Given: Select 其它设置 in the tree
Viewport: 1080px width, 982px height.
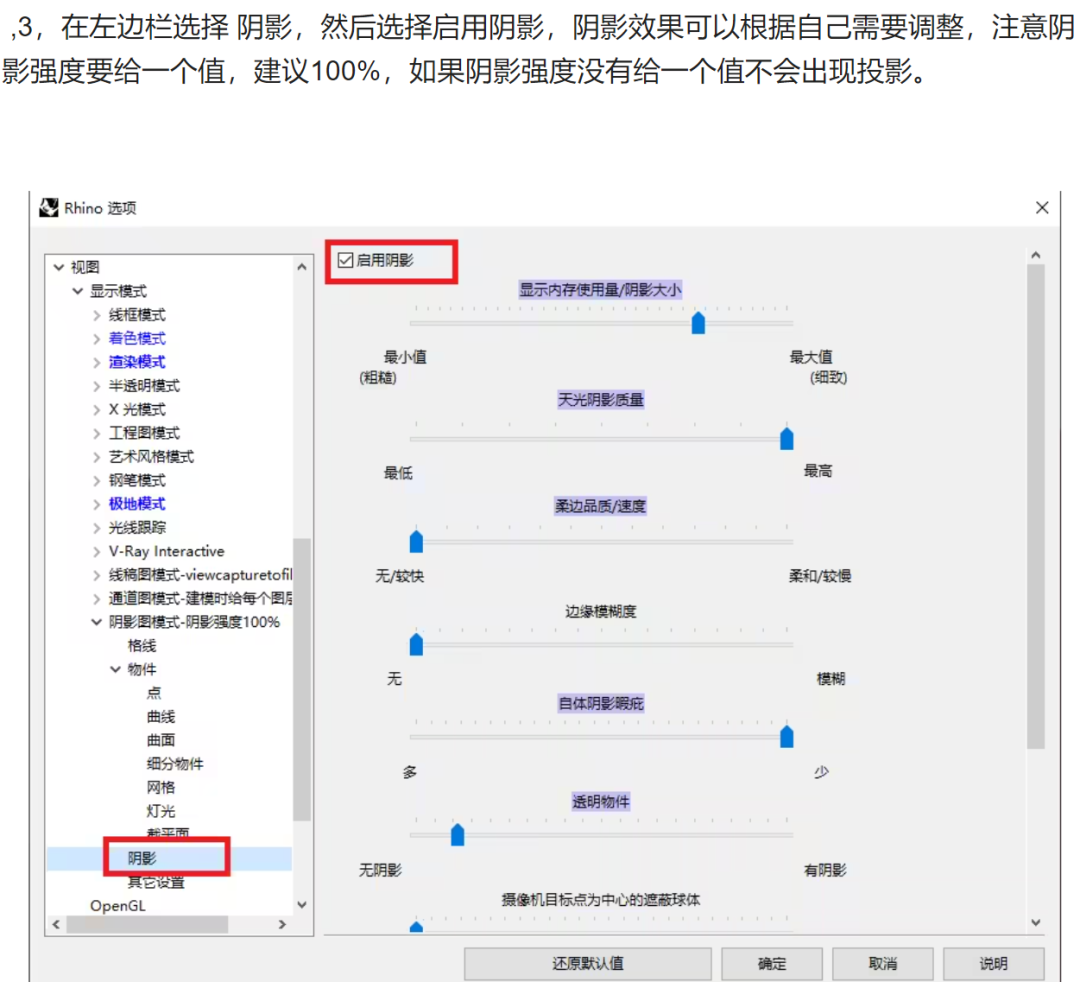Looking at the screenshot, I should point(156,882).
